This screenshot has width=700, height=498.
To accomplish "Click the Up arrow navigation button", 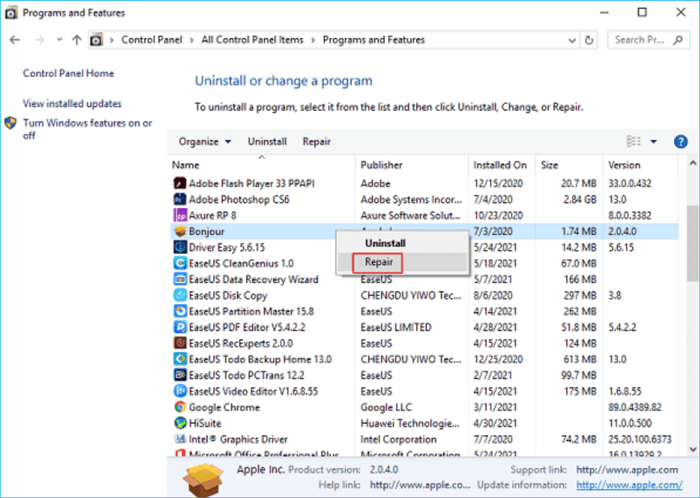I will click(x=77, y=40).
